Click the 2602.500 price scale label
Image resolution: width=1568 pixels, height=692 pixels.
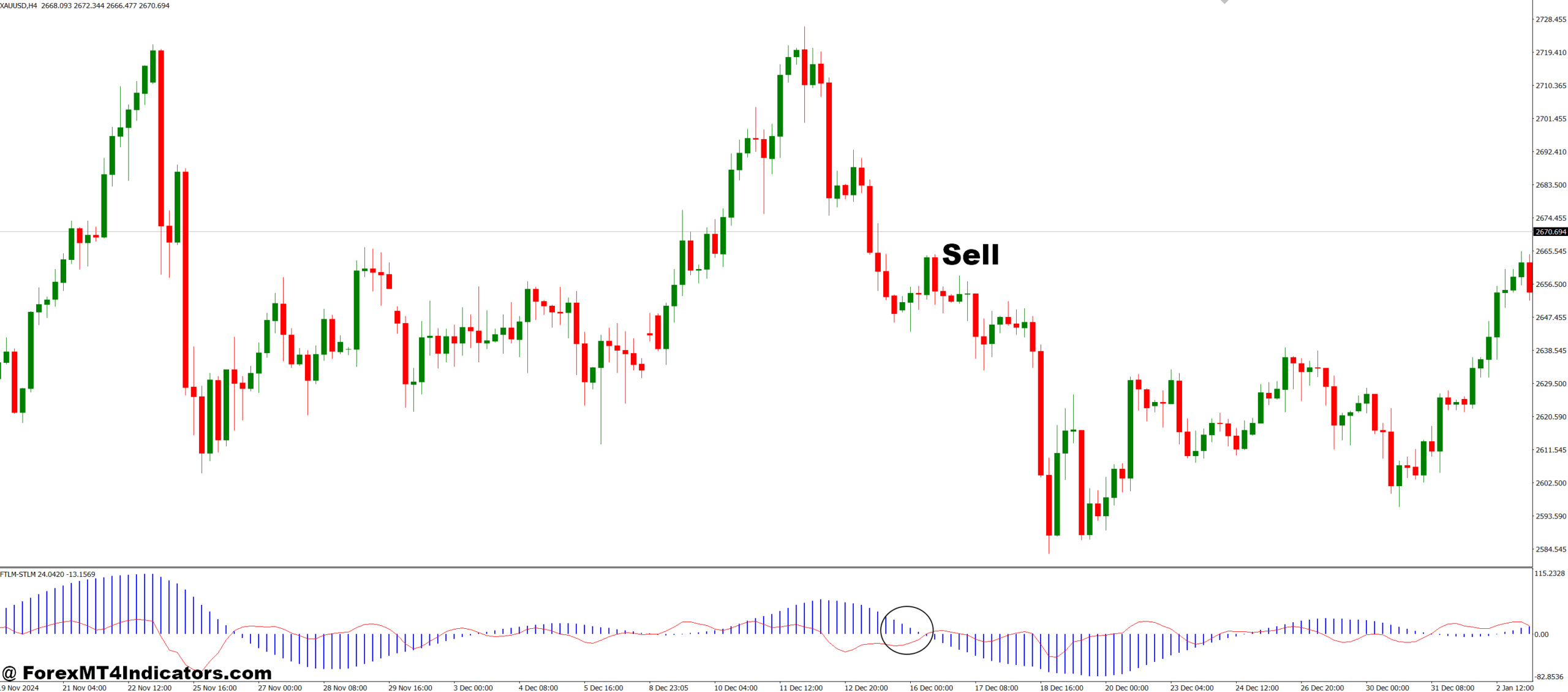point(1550,483)
